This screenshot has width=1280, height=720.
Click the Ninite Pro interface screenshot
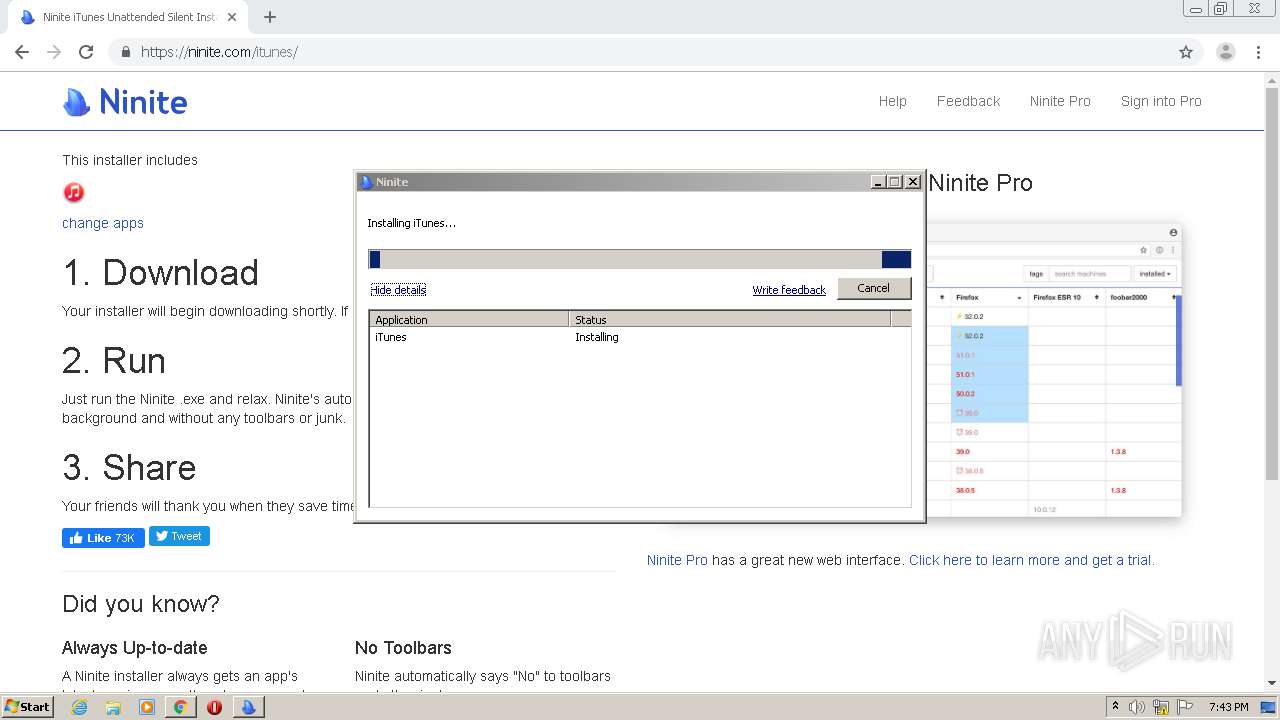[1053, 371]
